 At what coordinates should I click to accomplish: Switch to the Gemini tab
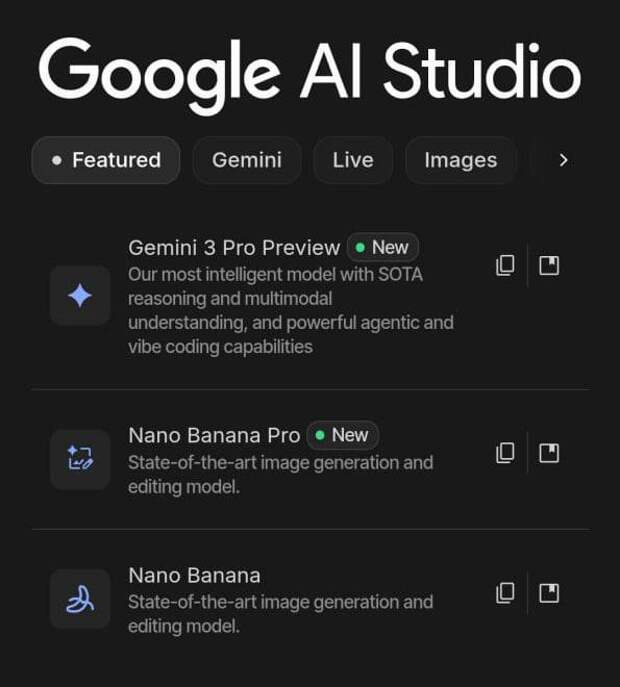coord(247,160)
